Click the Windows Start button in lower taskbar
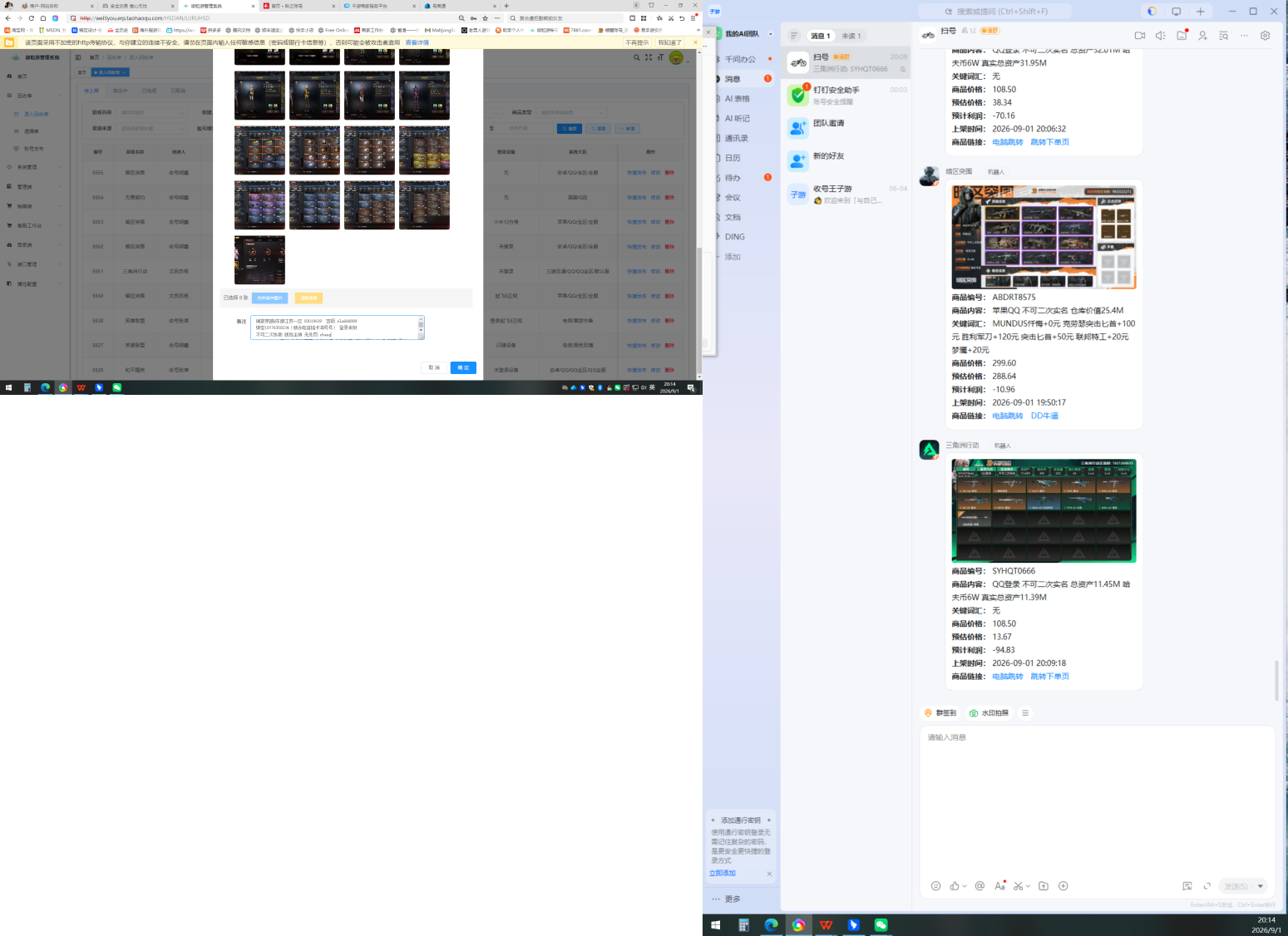Screen dimensions: 1288x936 pyautogui.click(x=716, y=925)
